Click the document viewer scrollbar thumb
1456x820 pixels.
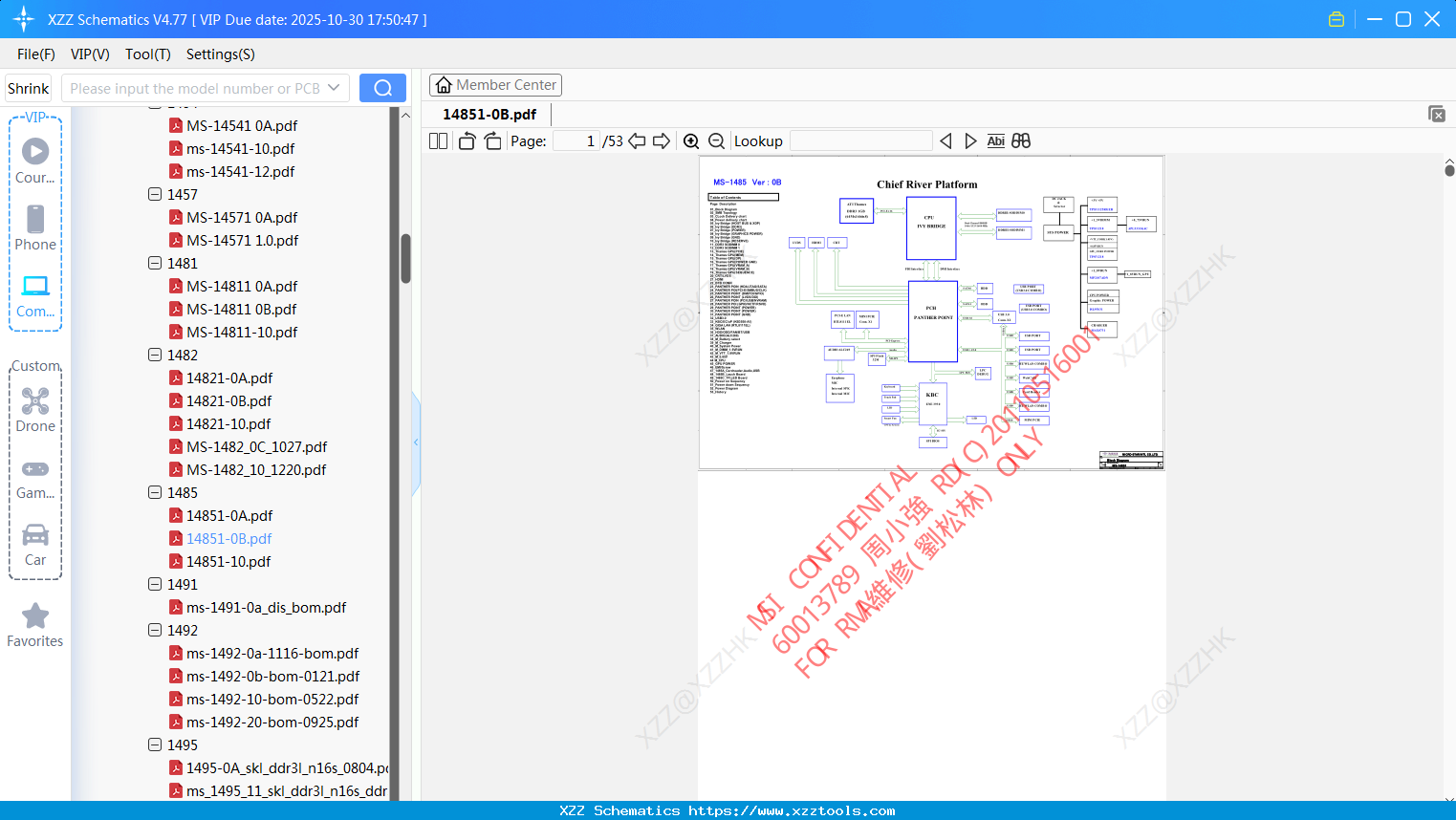tap(1449, 171)
